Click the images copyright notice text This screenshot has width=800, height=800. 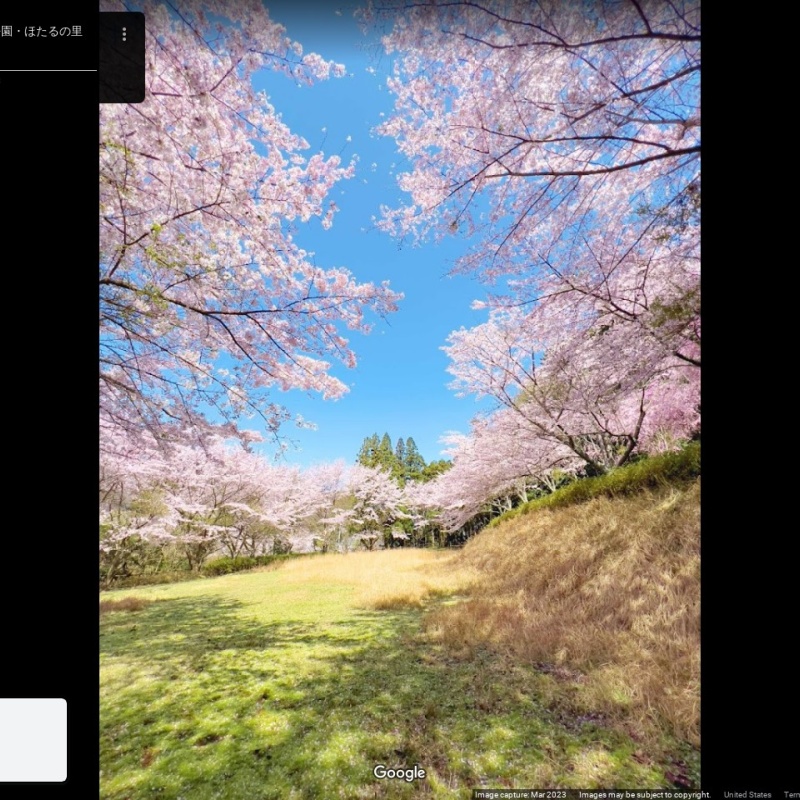tap(644, 795)
